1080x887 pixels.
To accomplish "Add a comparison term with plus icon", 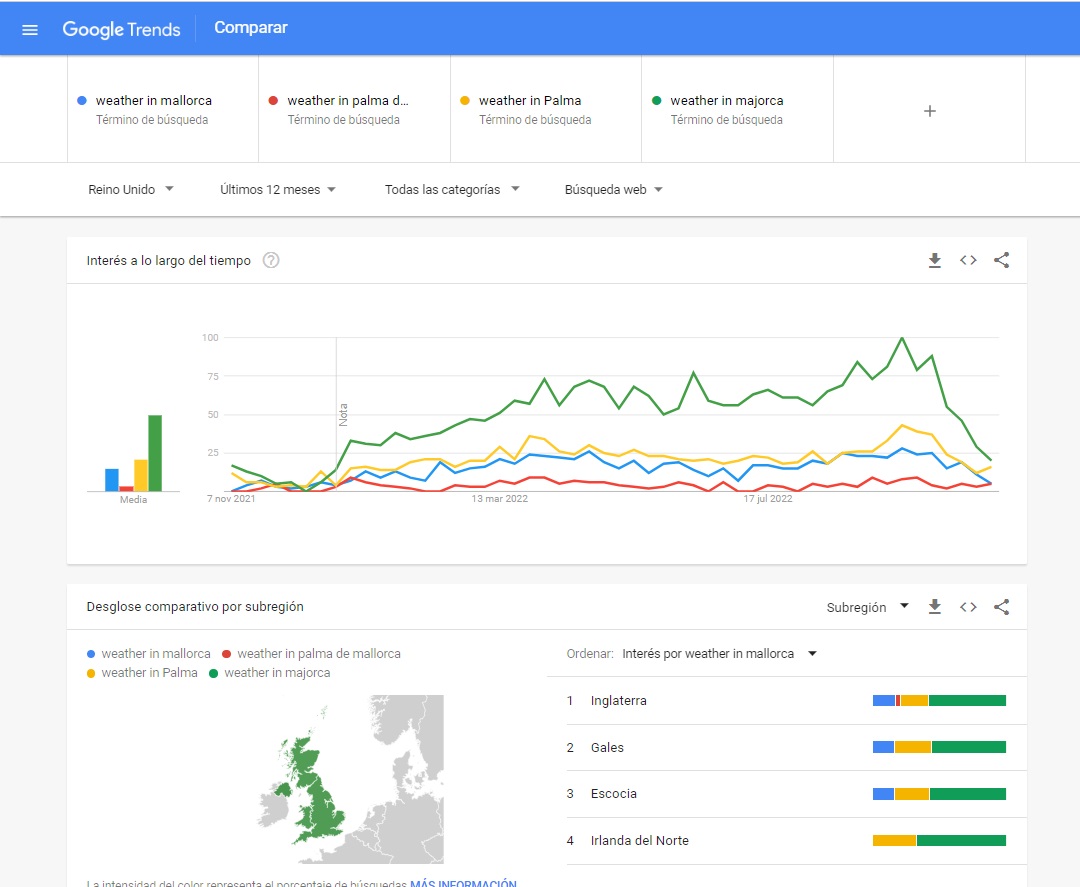I will coord(930,111).
